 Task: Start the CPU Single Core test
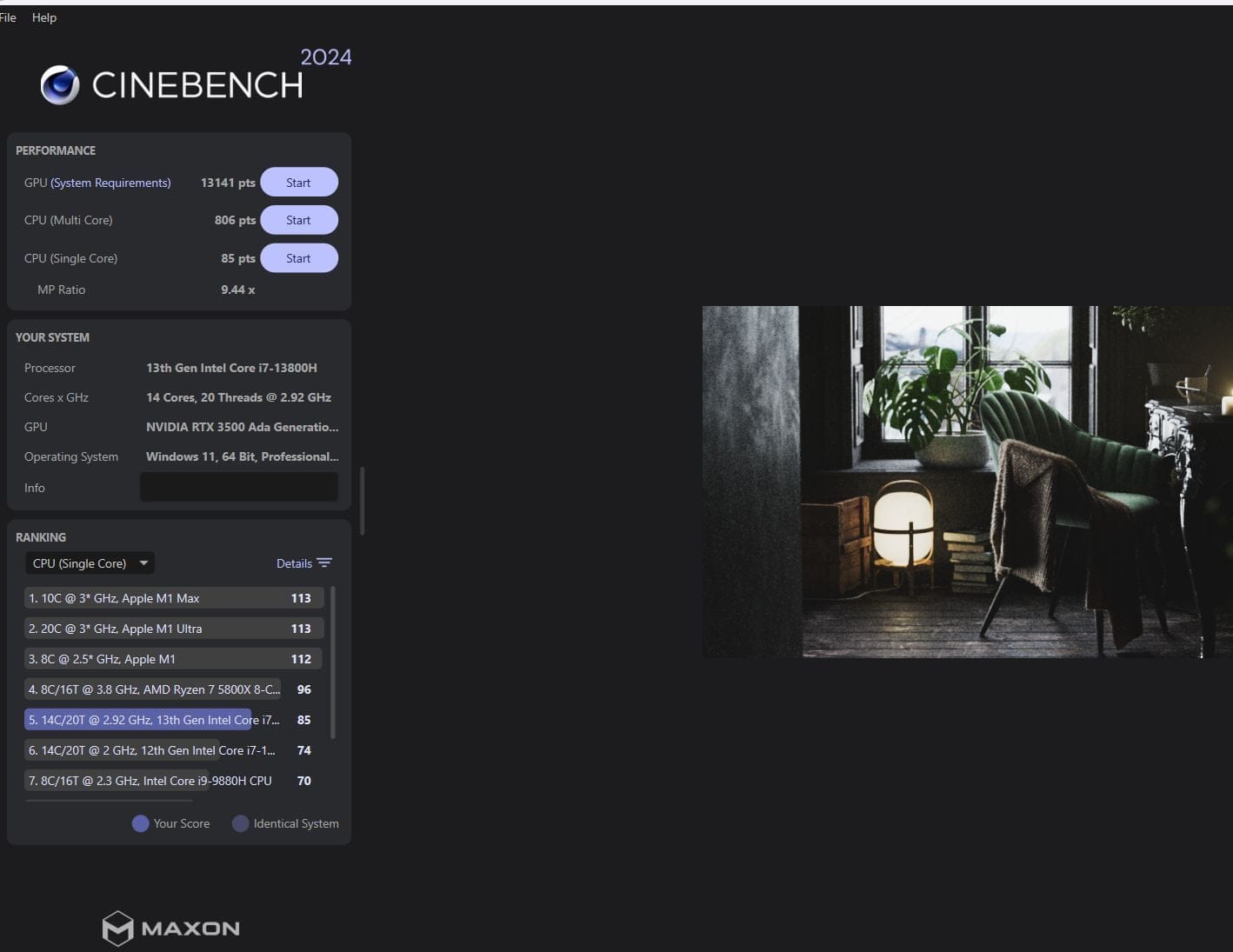click(x=299, y=258)
